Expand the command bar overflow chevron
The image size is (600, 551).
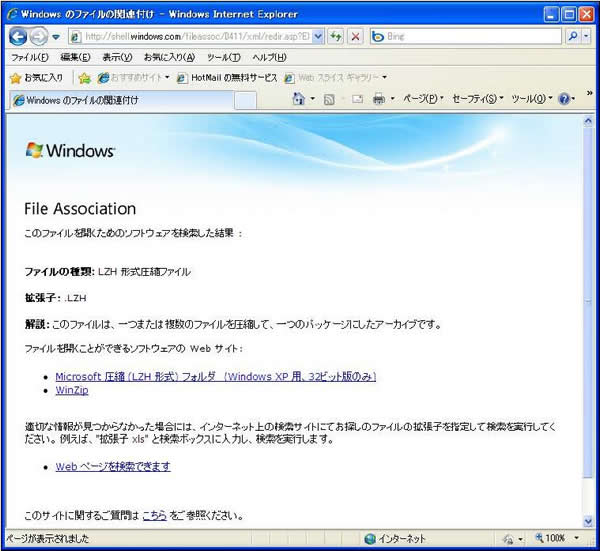590,93
